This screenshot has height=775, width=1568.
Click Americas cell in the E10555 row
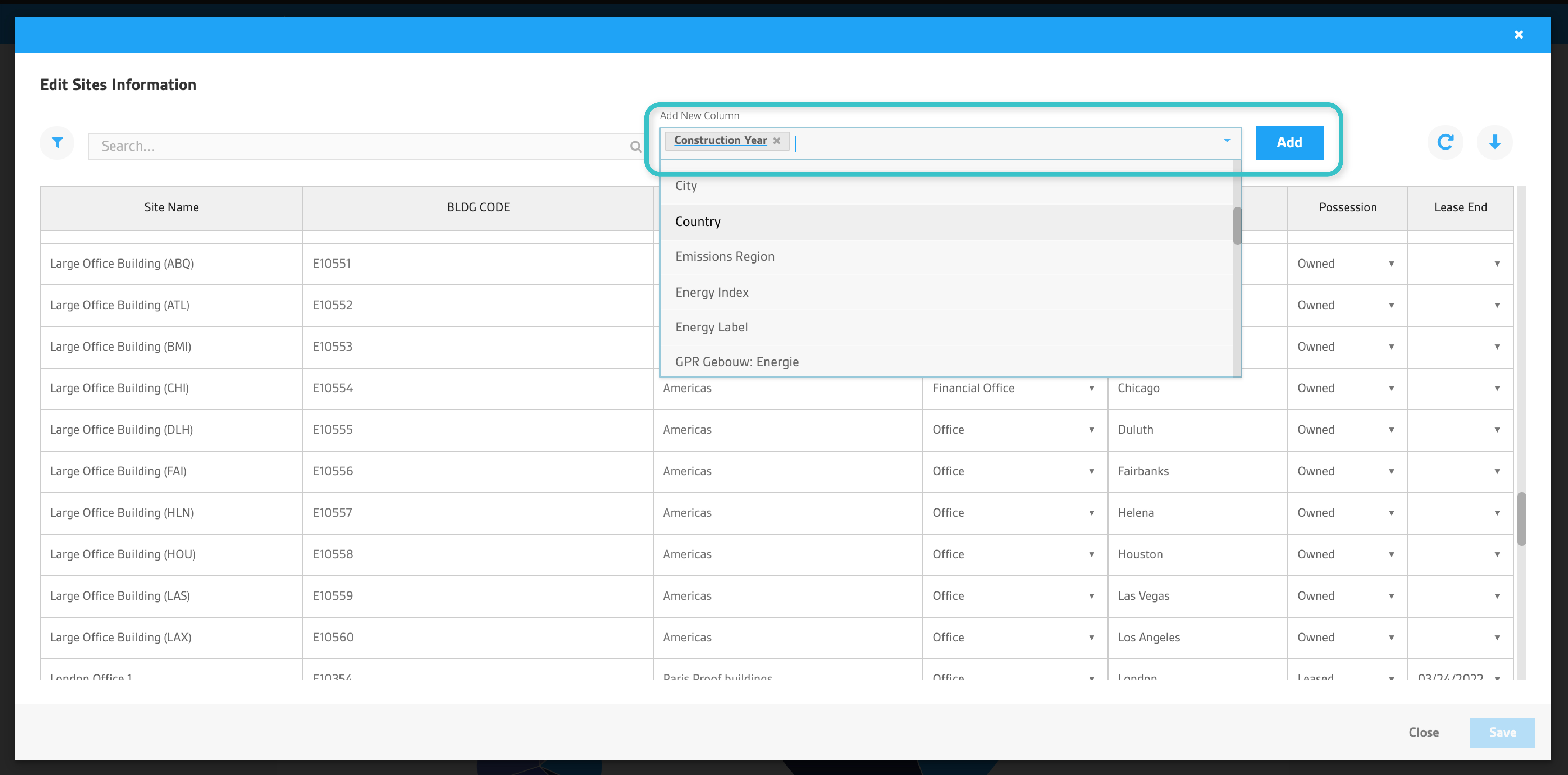[x=788, y=430]
